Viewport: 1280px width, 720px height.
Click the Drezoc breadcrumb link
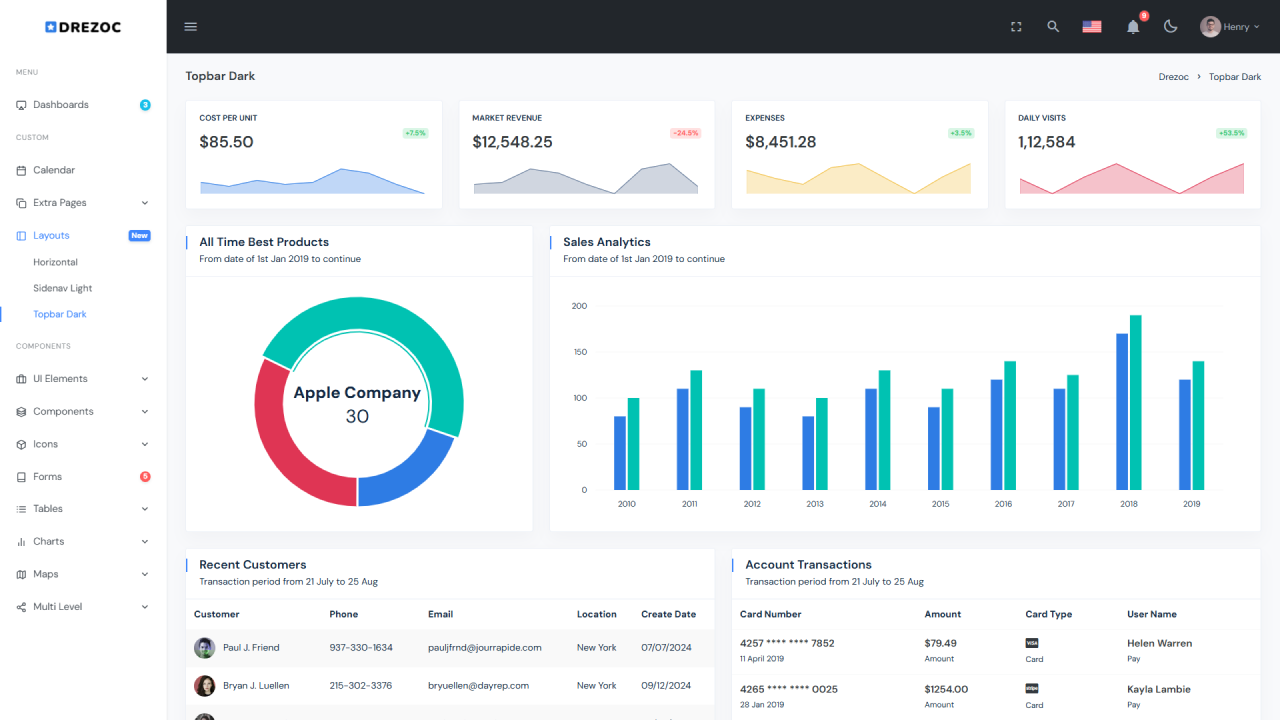[1173, 77]
